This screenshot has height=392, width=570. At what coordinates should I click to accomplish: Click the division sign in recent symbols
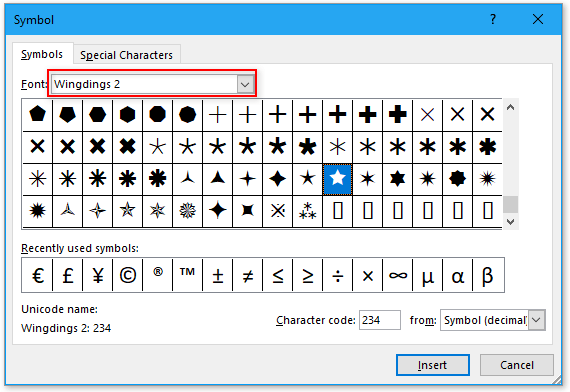point(338,275)
